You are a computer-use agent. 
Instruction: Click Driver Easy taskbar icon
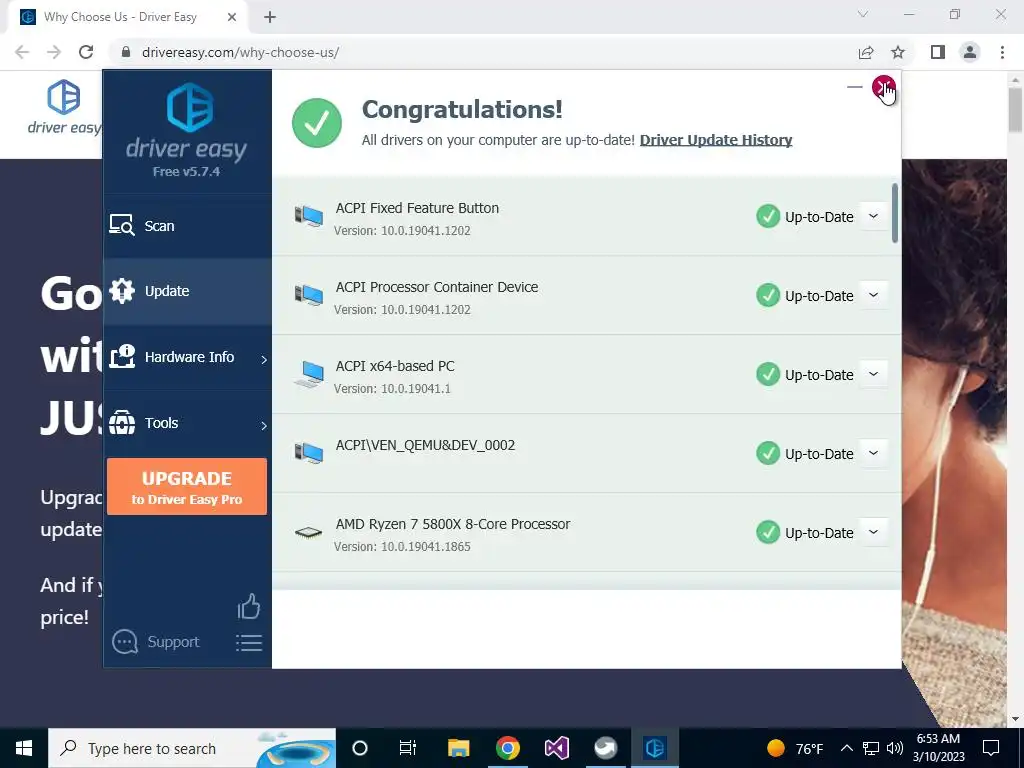pyautogui.click(x=654, y=748)
